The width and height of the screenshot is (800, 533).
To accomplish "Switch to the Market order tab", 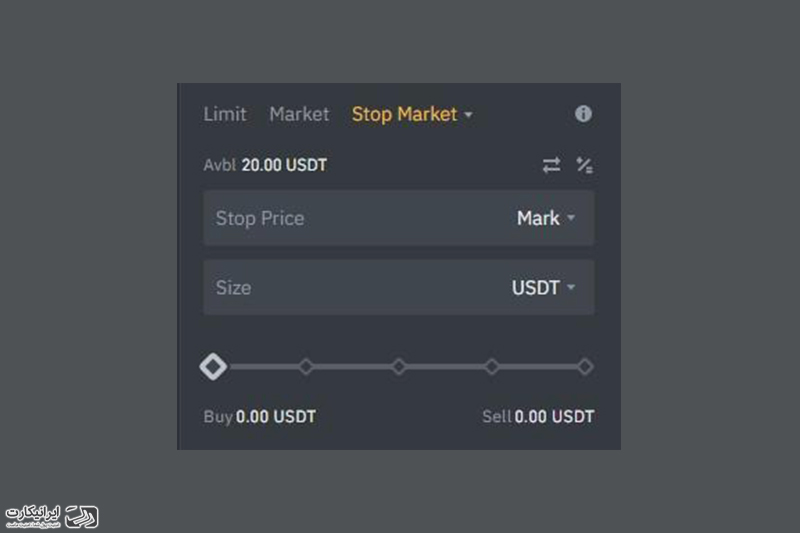I will tap(299, 114).
